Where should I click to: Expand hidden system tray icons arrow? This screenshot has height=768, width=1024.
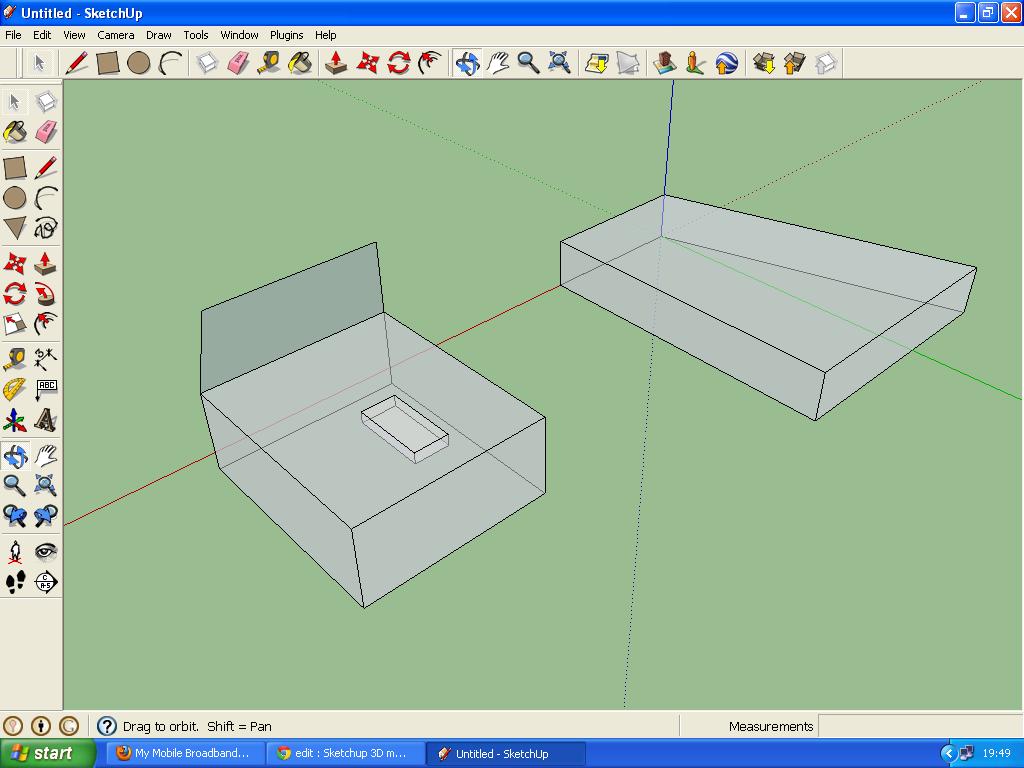(948, 753)
